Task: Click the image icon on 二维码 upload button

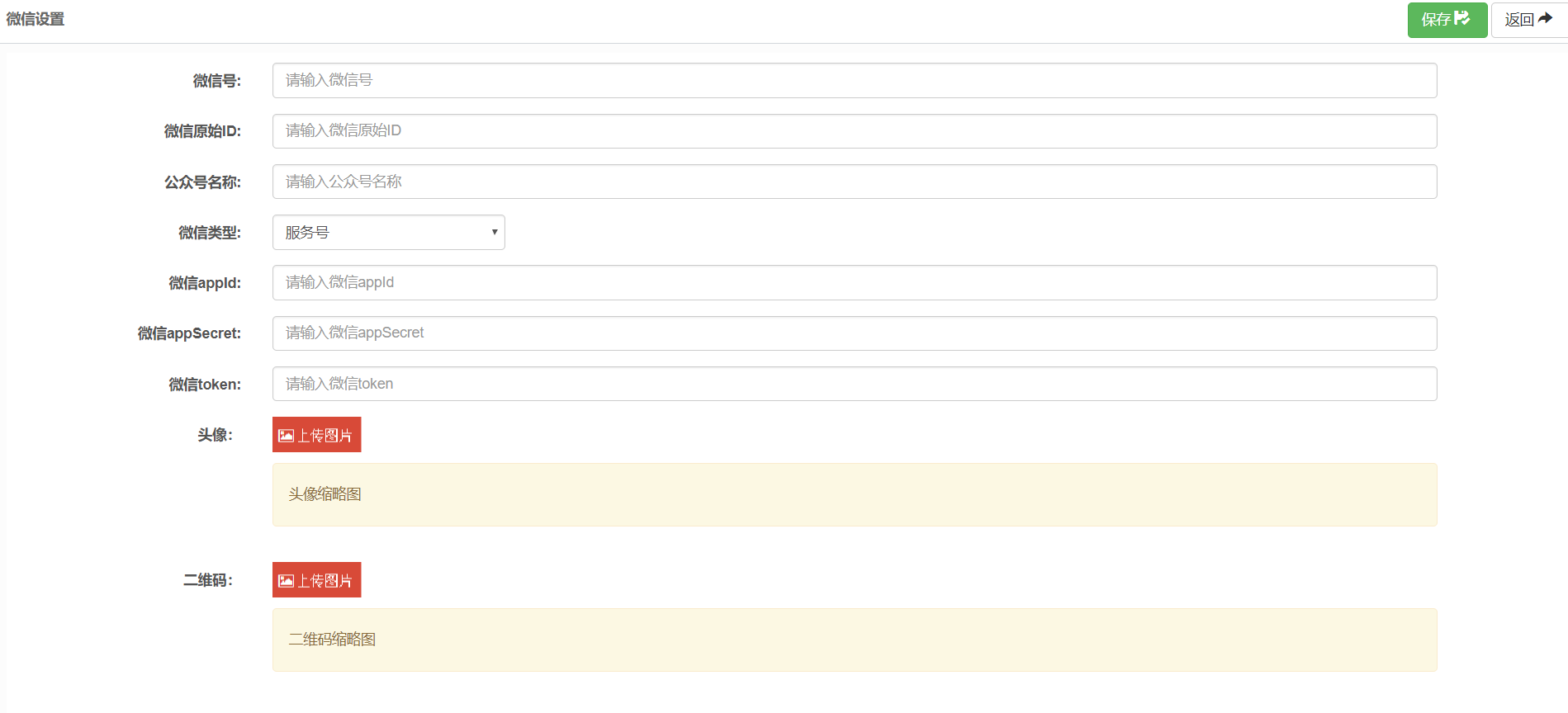Action: [287, 581]
